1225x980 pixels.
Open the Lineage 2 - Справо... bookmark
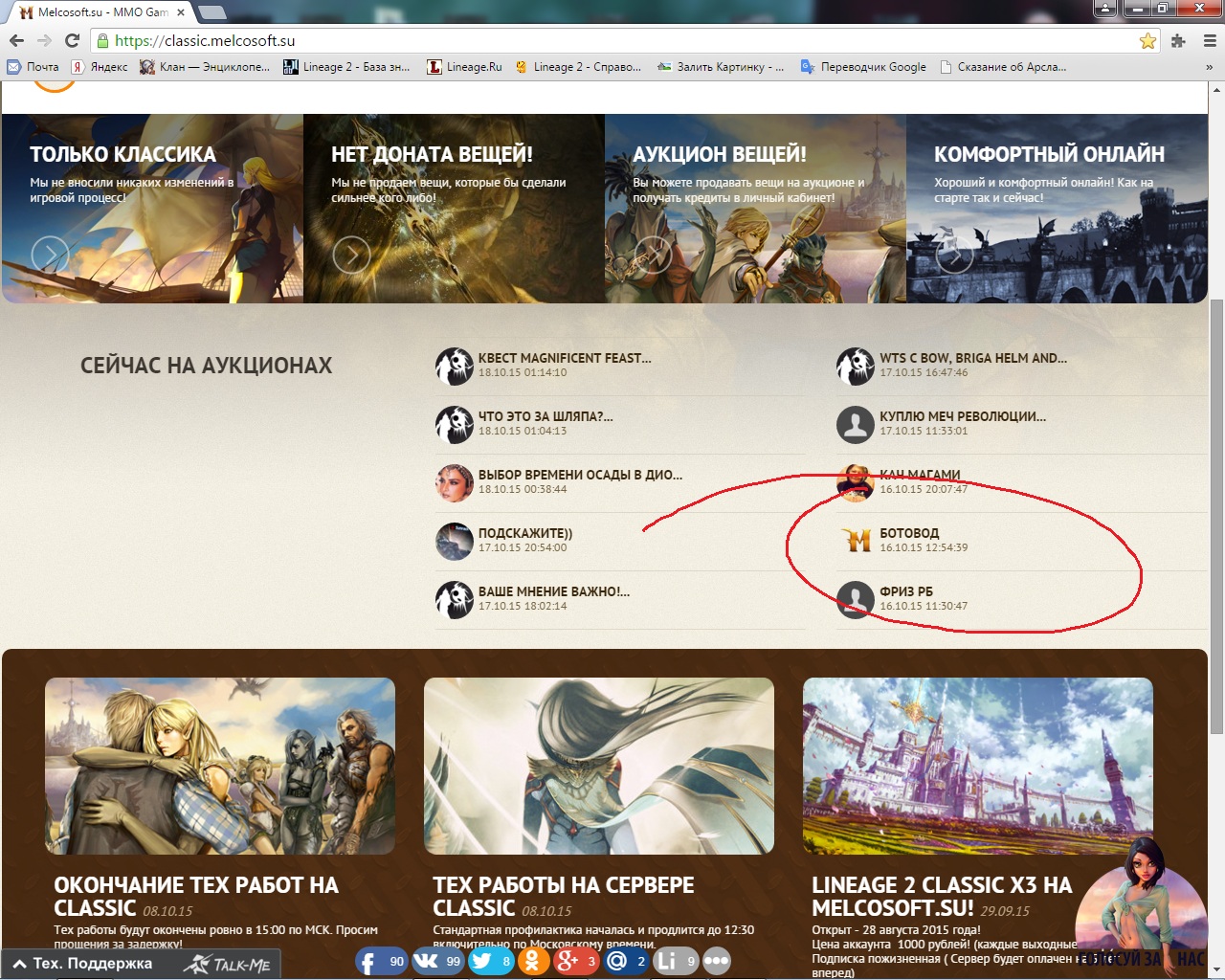(x=578, y=67)
